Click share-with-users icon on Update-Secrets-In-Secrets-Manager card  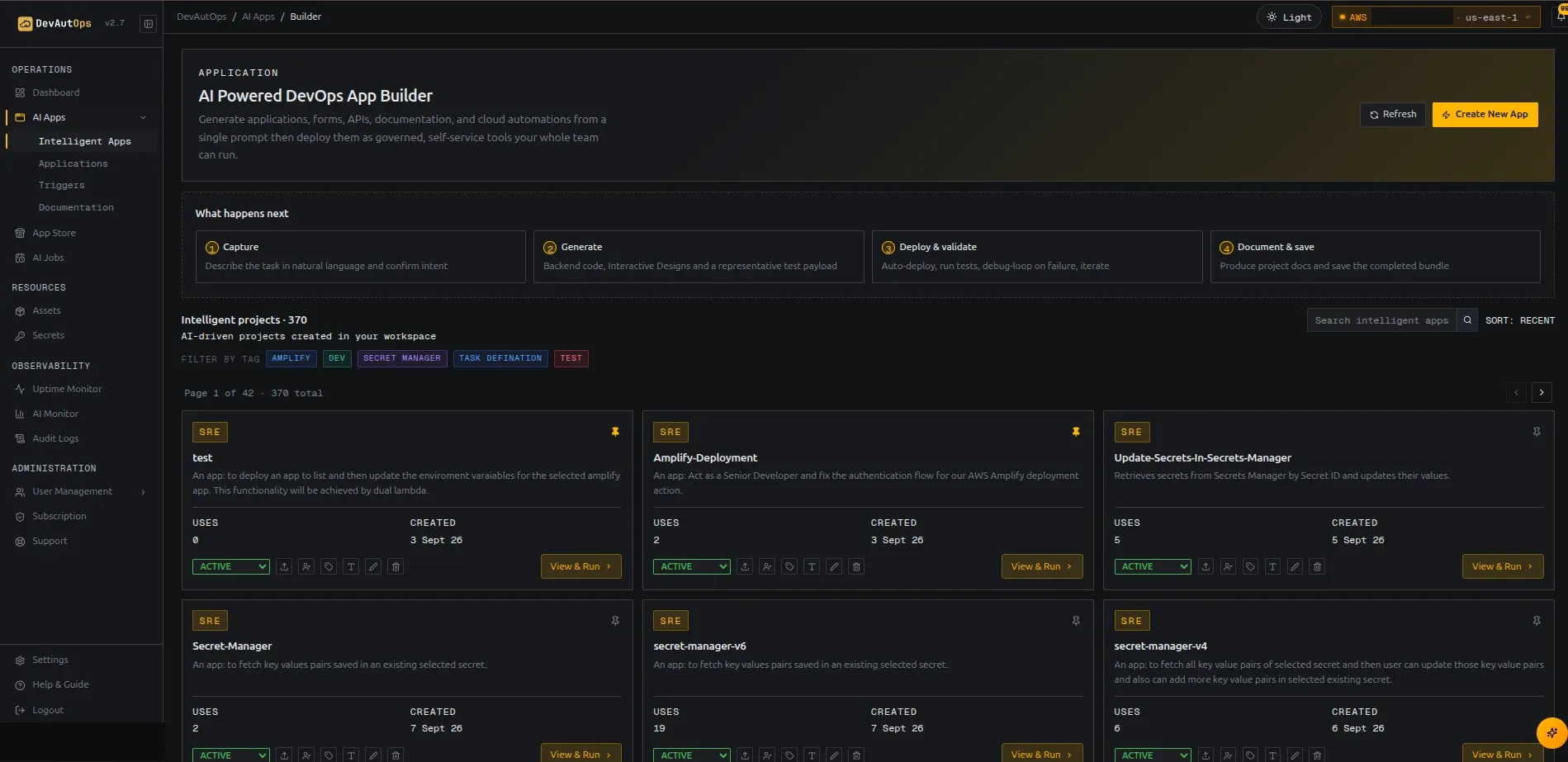(x=1228, y=566)
